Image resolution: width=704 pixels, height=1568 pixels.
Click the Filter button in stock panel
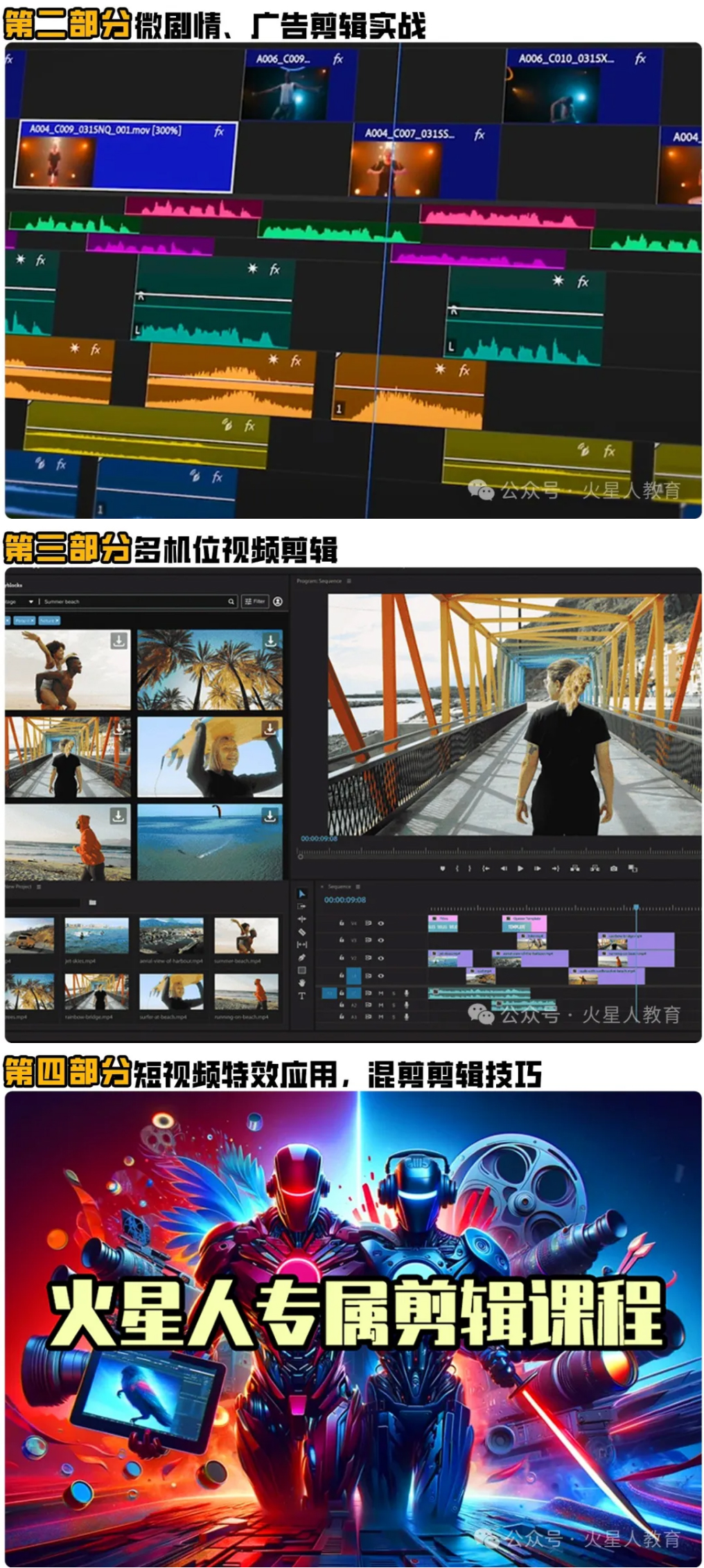point(255,601)
